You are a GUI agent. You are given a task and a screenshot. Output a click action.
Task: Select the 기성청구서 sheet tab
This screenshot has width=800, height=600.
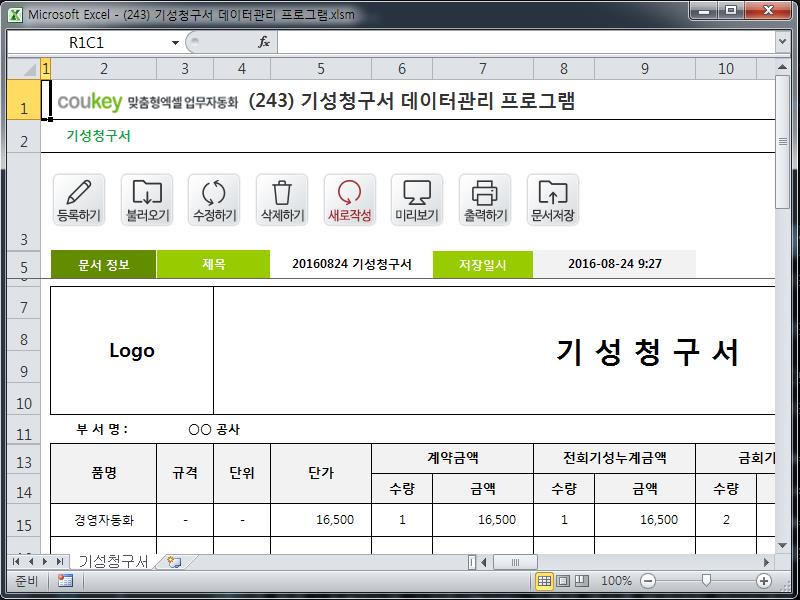[x=113, y=562]
